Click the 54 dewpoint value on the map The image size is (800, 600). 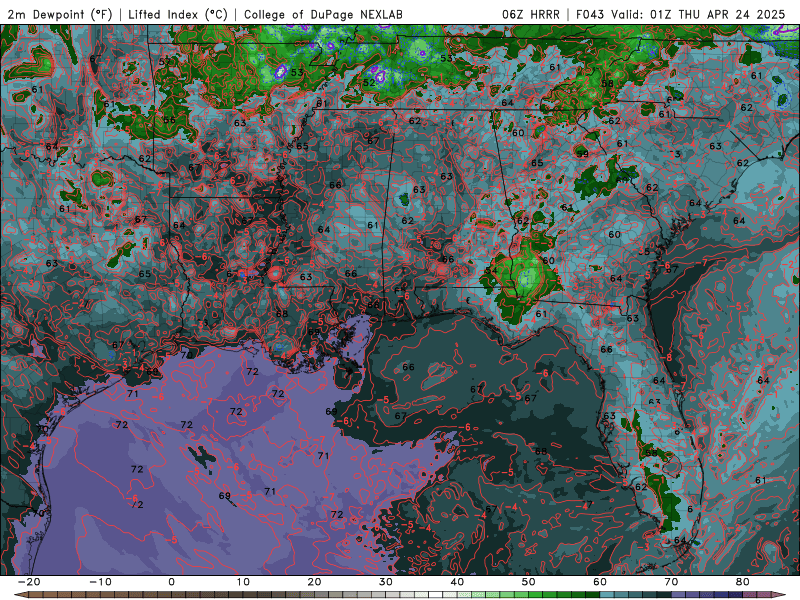tap(491, 270)
